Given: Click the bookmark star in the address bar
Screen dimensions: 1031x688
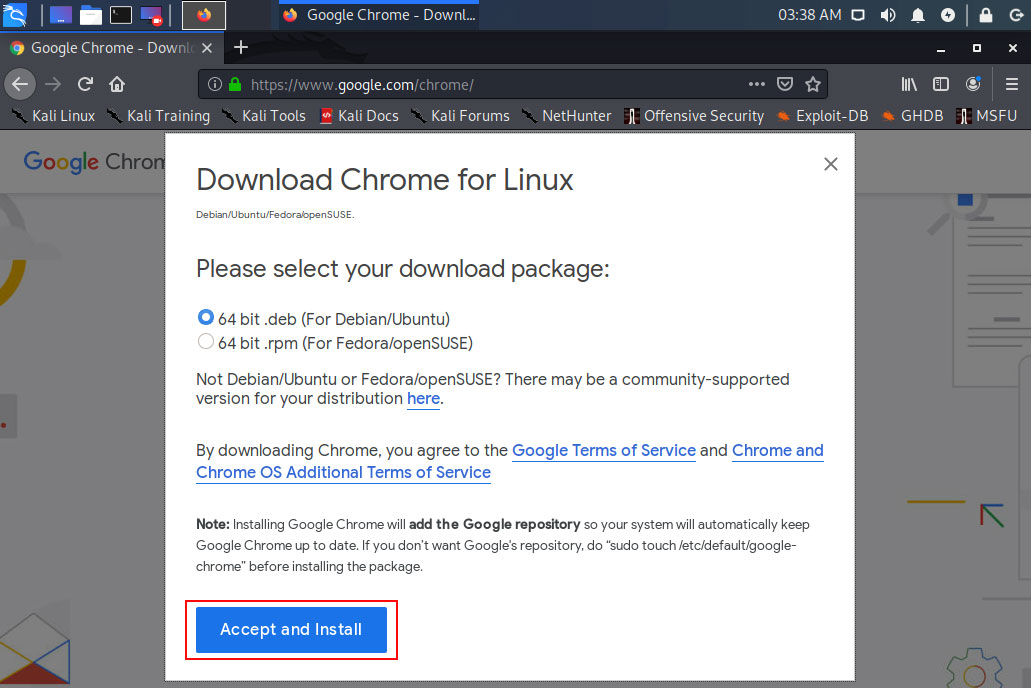Looking at the screenshot, I should click(813, 84).
